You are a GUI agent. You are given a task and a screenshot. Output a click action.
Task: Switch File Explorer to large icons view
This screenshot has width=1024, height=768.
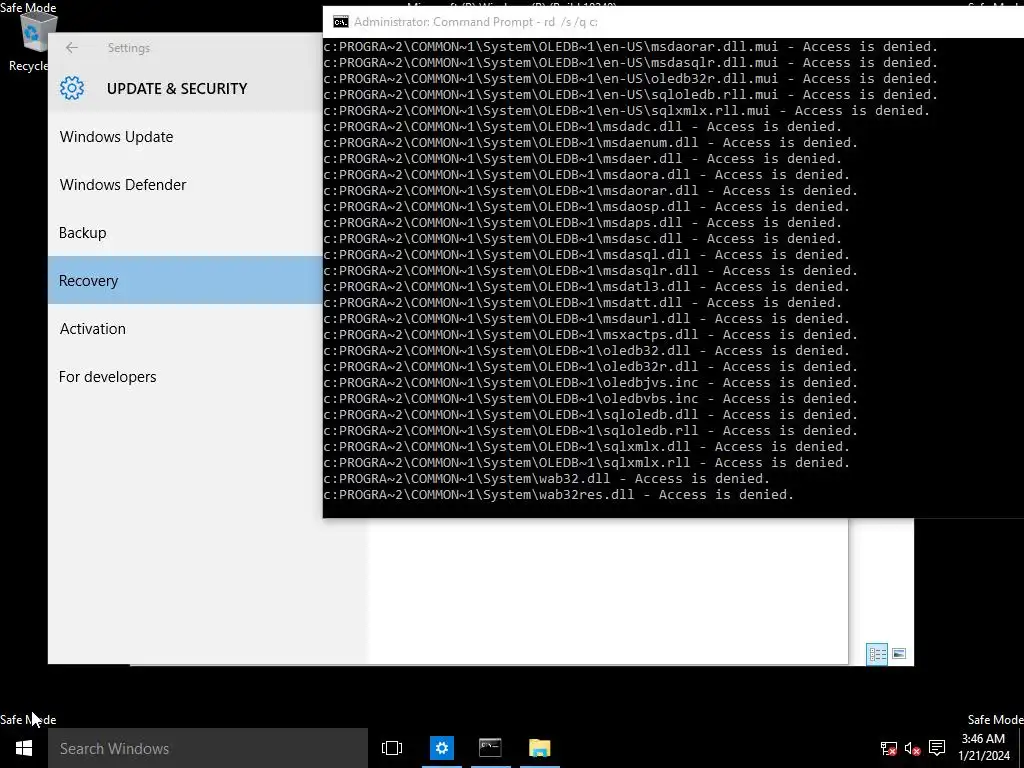(x=899, y=654)
